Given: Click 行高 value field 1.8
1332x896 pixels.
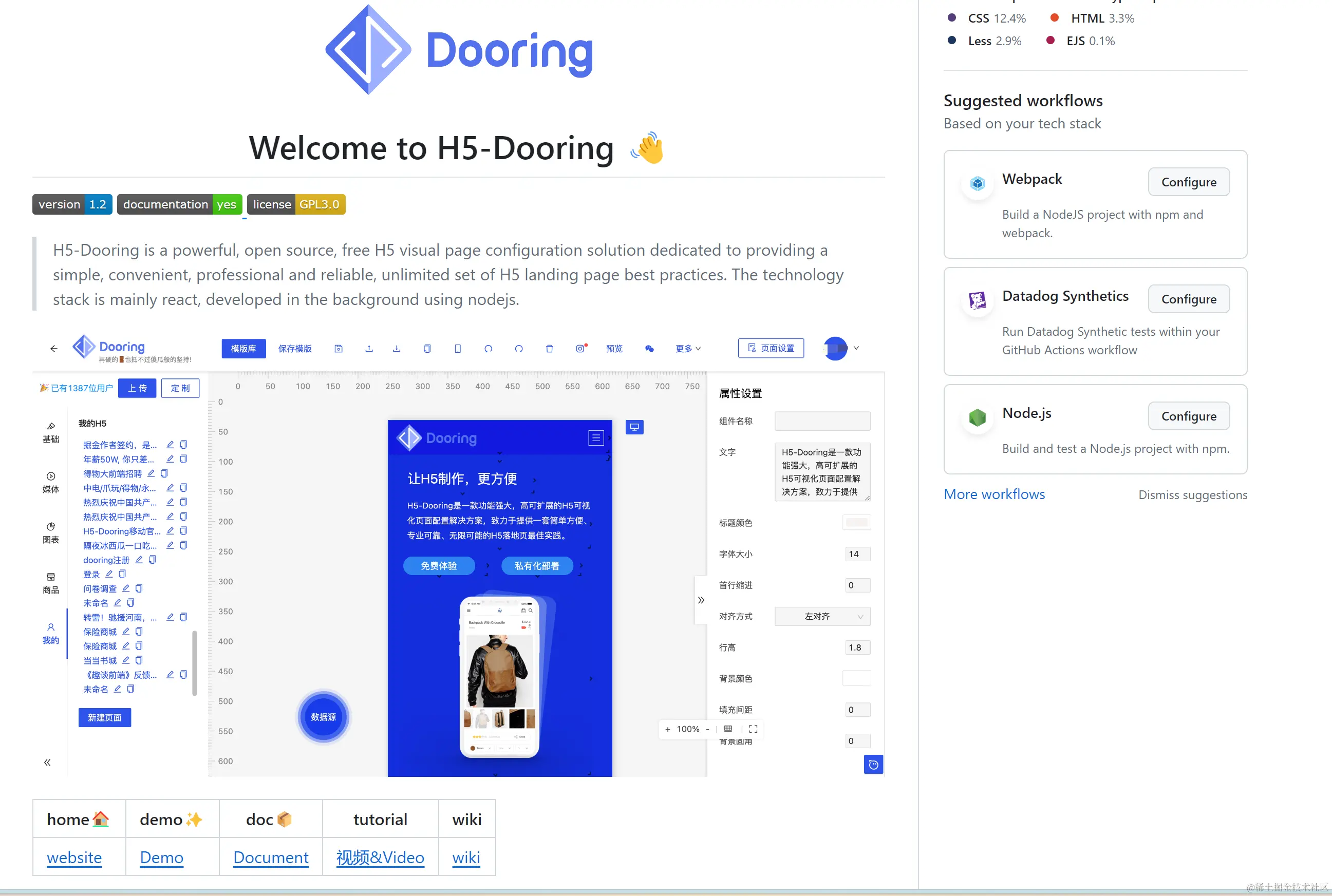Looking at the screenshot, I should [858, 647].
